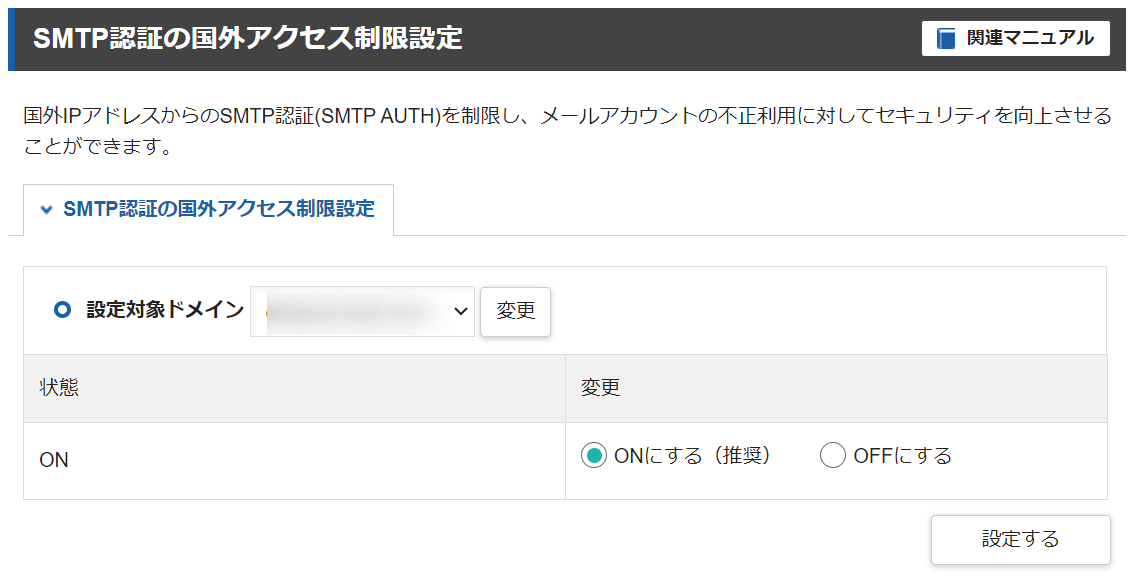The height and width of the screenshot is (583, 1138).
Task: Select the SMTP認証の国外アクセス制限設定 tab label
Action: [x=218, y=209]
